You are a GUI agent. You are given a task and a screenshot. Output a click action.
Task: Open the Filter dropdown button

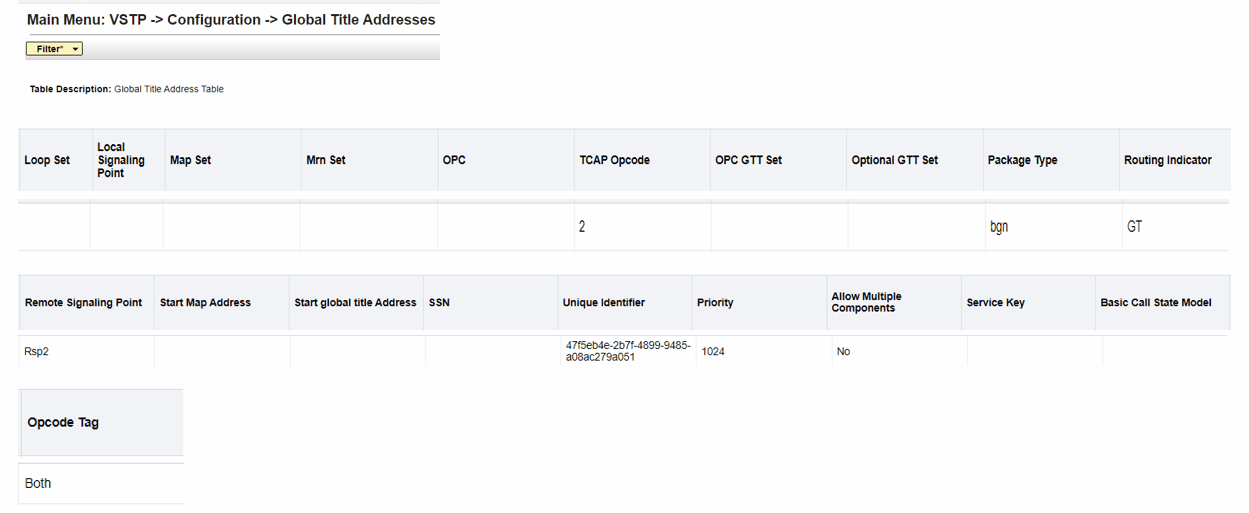[54, 49]
